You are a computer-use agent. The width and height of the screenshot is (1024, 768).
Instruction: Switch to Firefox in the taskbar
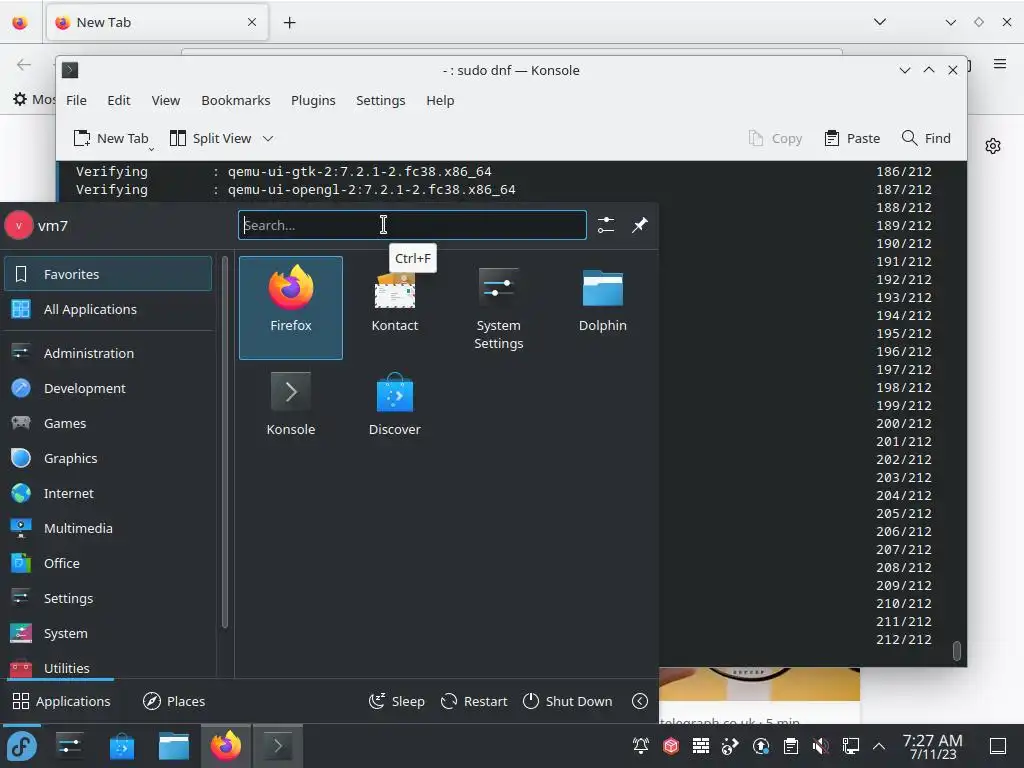click(225, 746)
